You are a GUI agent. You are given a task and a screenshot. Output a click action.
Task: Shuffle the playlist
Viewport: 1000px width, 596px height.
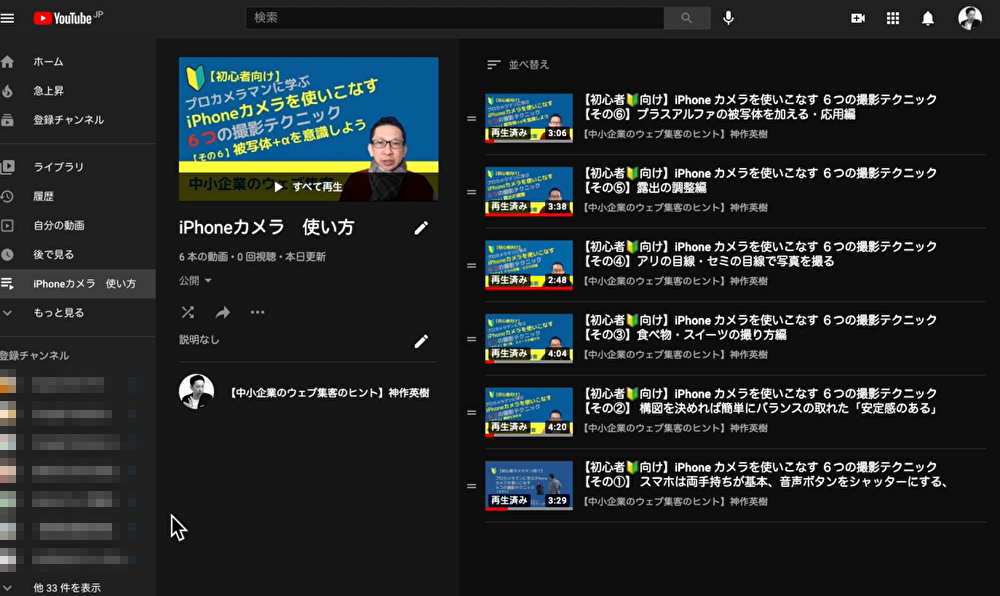pos(188,312)
